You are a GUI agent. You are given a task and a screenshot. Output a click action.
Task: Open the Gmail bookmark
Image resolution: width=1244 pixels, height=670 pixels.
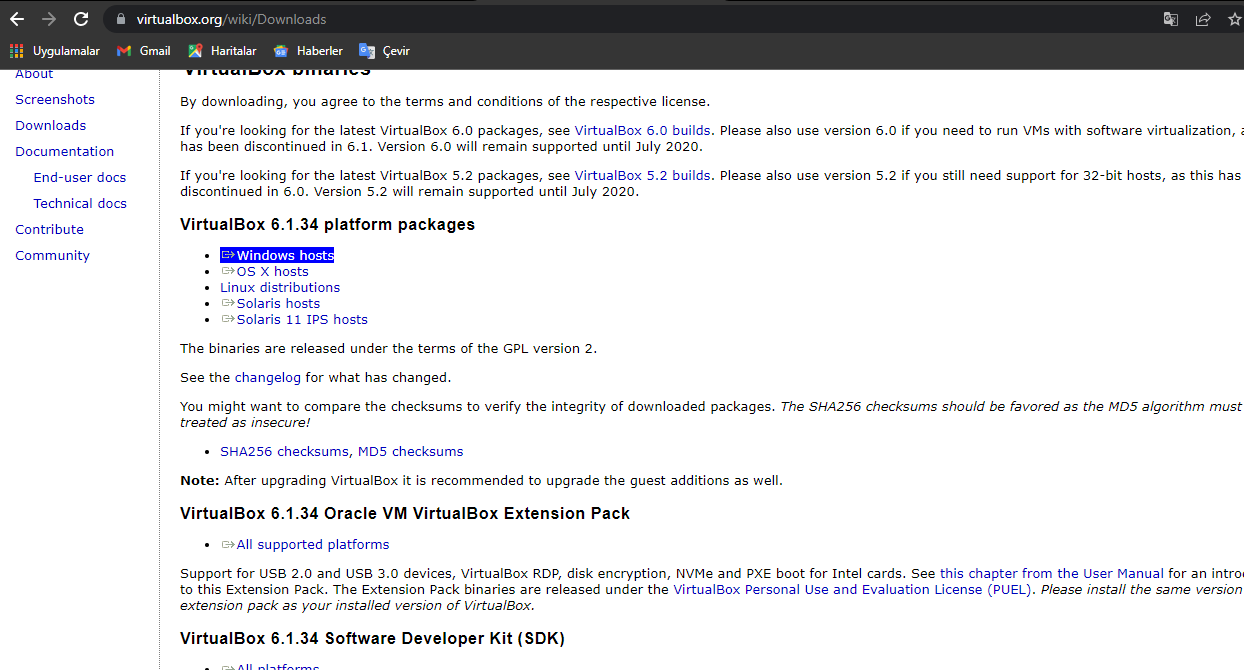[x=143, y=51]
